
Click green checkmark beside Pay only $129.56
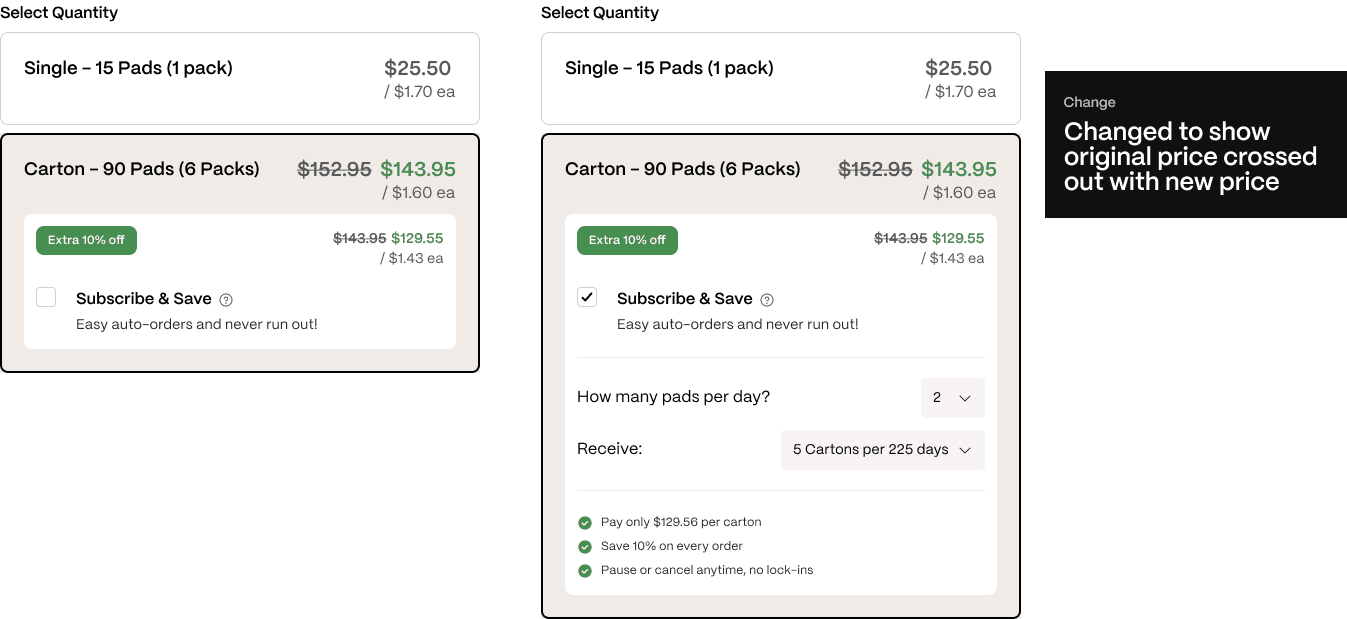tap(585, 523)
